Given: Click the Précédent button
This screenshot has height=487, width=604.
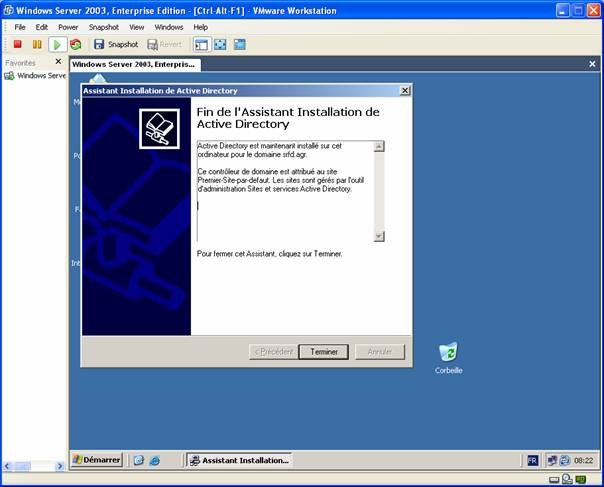Looking at the screenshot, I should pos(273,352).
